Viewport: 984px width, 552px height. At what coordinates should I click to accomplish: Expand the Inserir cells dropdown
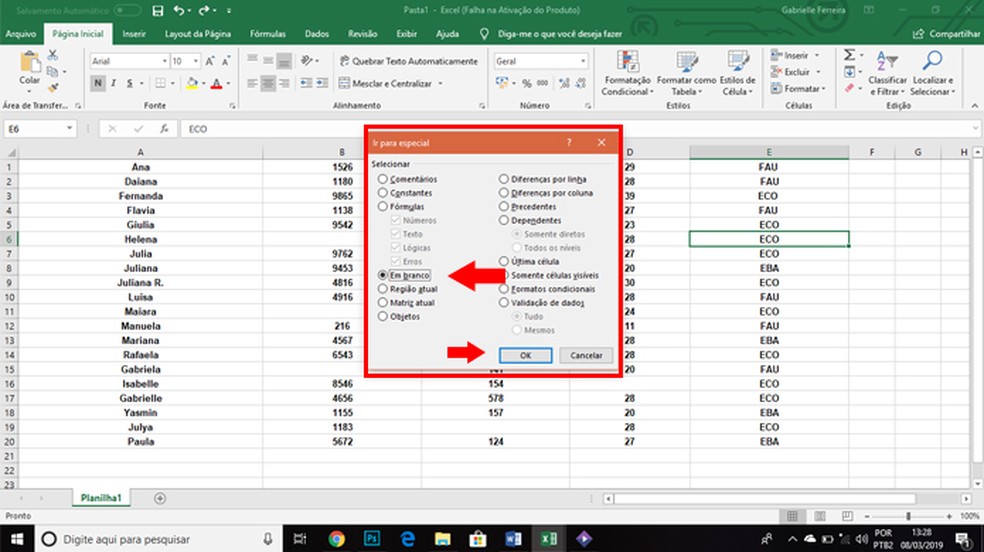(816, 55)
